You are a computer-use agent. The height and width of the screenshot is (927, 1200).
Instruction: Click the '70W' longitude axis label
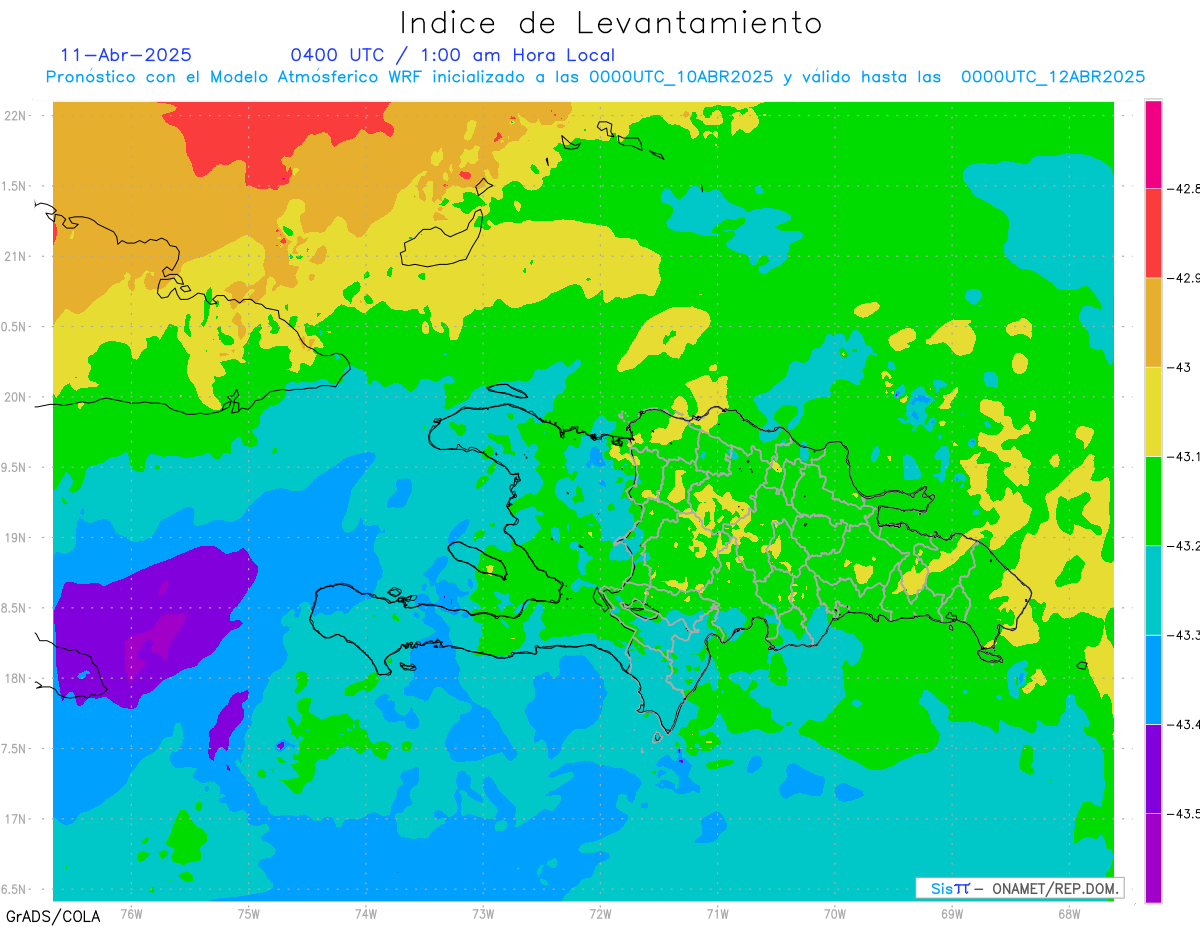coord(835,913)
